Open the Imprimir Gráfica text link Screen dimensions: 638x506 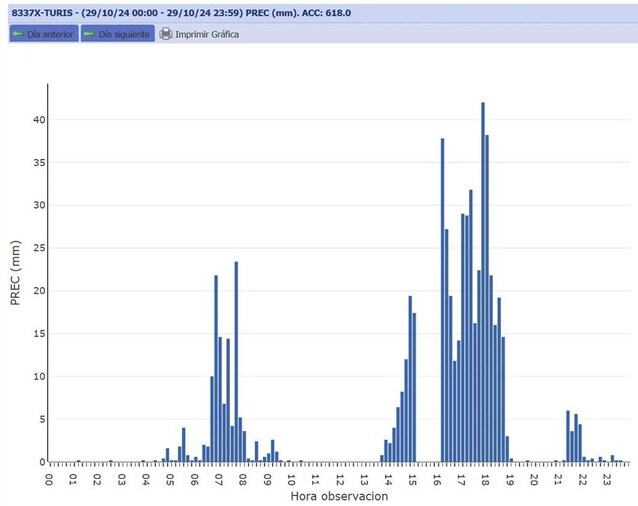pyautogui.click(x=207, y=34)
